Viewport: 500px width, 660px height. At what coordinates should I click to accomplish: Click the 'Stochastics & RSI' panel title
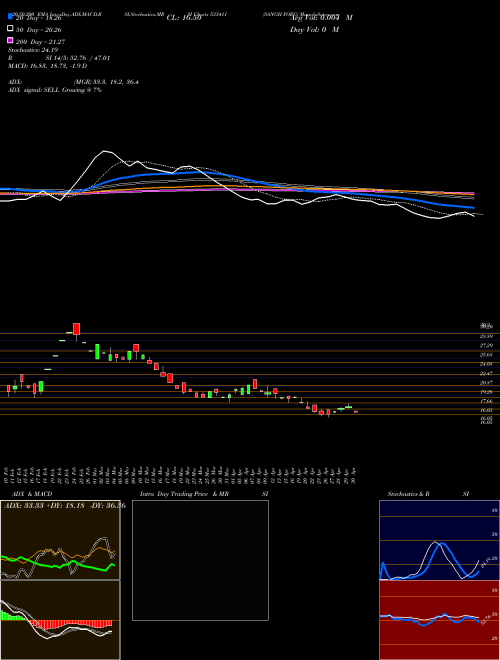pyautogui.click(x=428, y=494)
